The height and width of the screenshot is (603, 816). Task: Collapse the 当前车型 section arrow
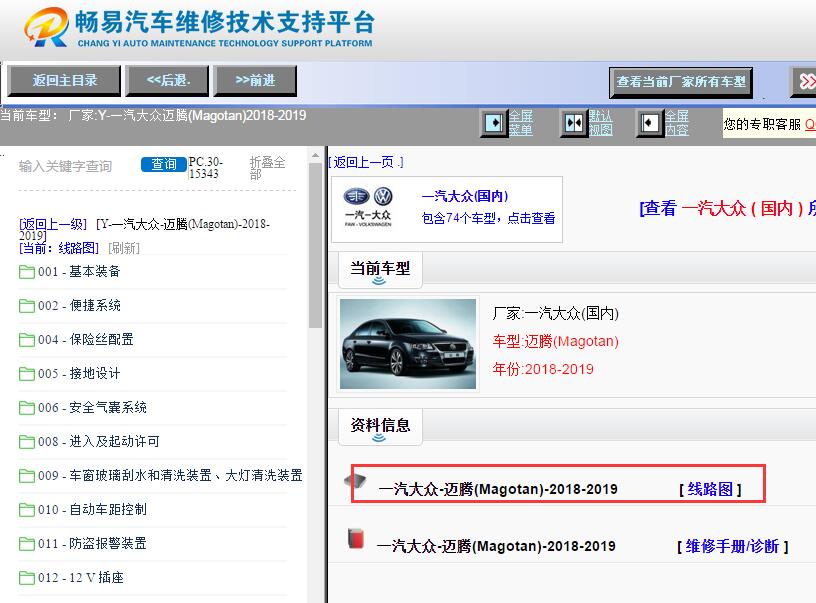[x=379, y=281]
